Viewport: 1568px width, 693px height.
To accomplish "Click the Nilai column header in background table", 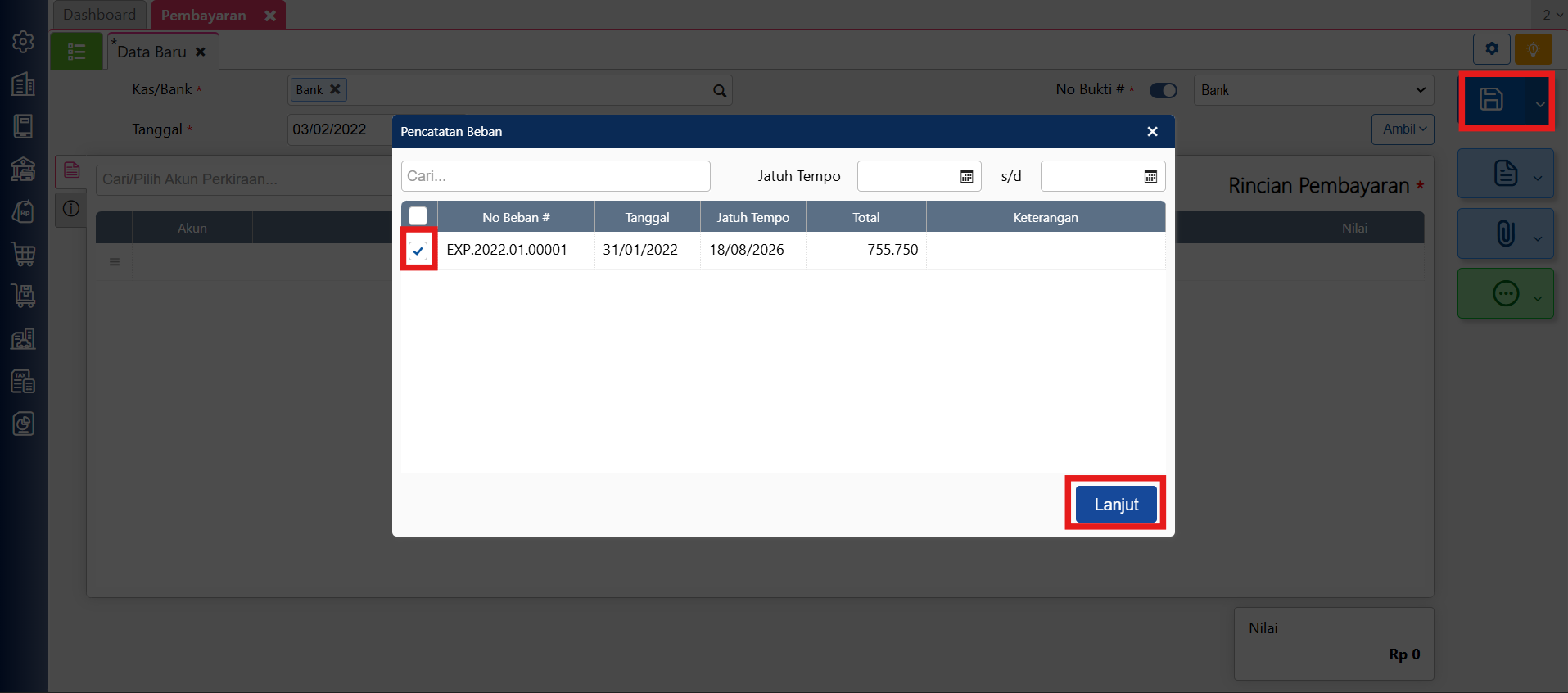I will click(1355, 228).
